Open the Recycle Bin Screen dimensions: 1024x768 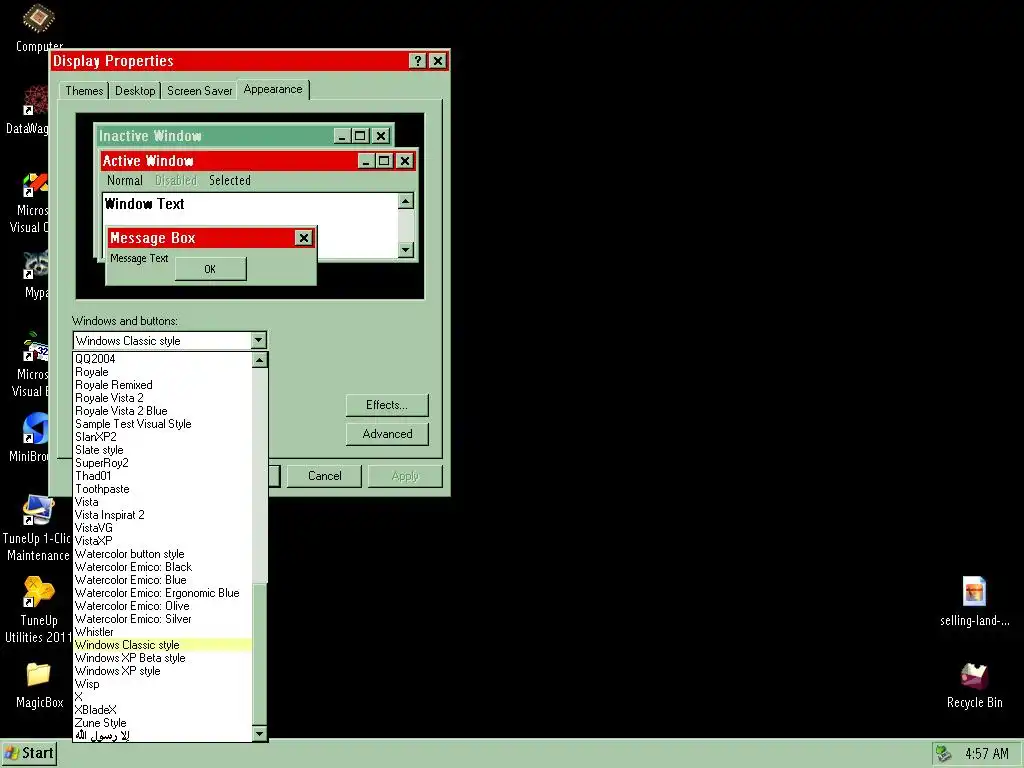[x=974, y=675]
